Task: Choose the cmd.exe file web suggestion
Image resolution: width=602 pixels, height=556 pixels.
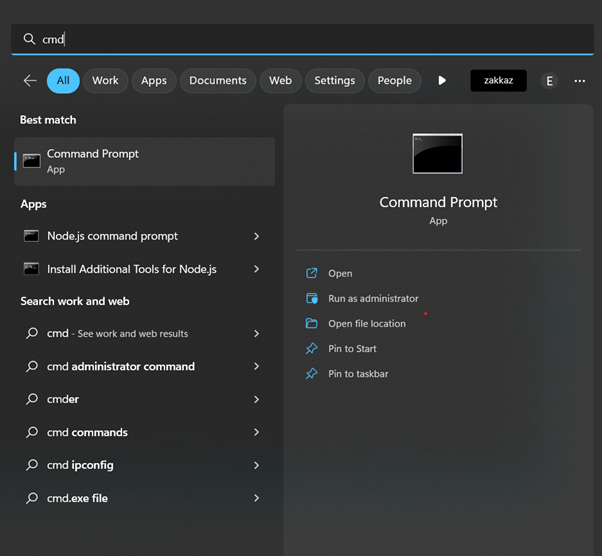Action: click(77, 498)
